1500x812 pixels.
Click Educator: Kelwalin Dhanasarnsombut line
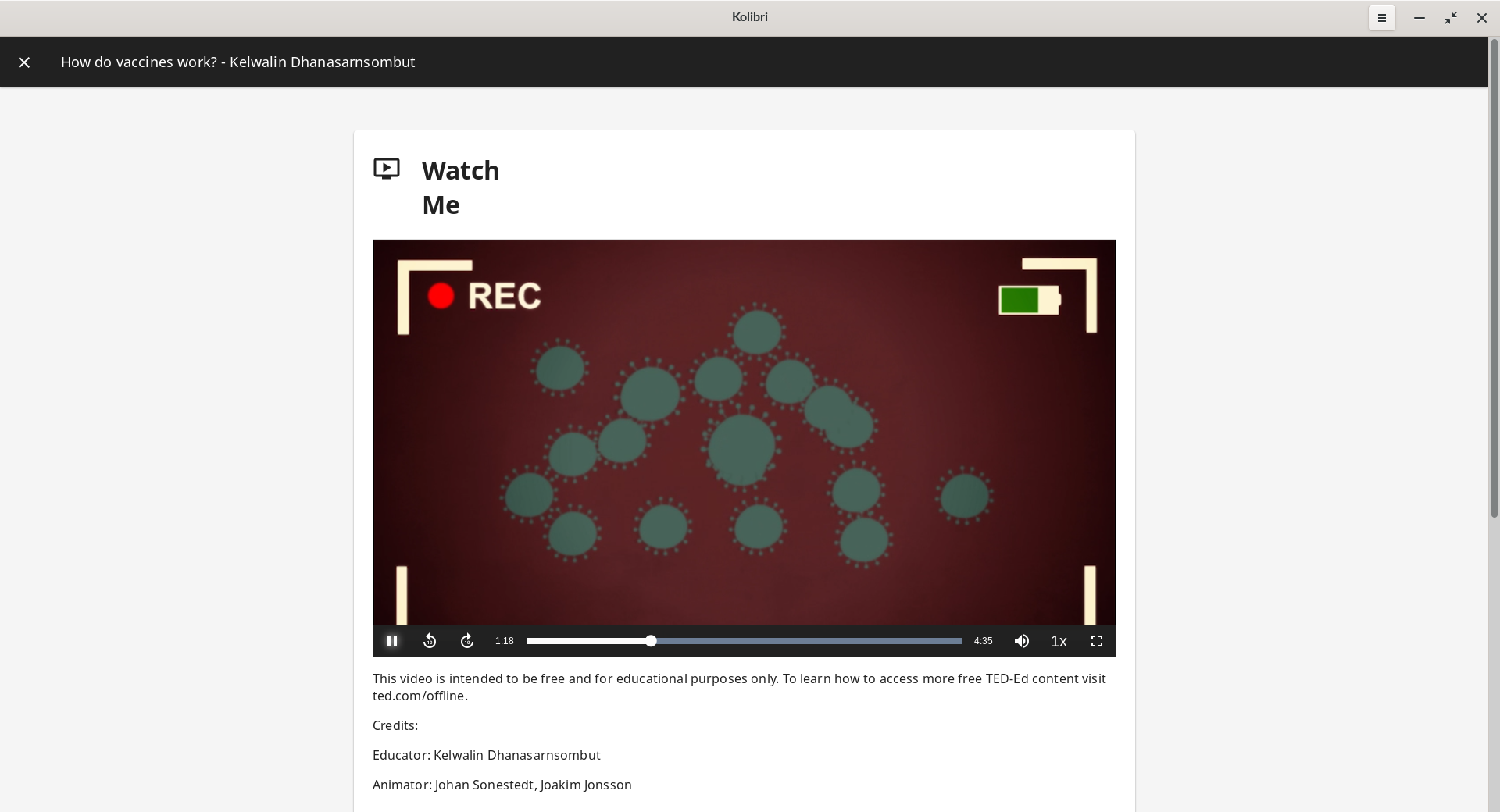point(486,755)
